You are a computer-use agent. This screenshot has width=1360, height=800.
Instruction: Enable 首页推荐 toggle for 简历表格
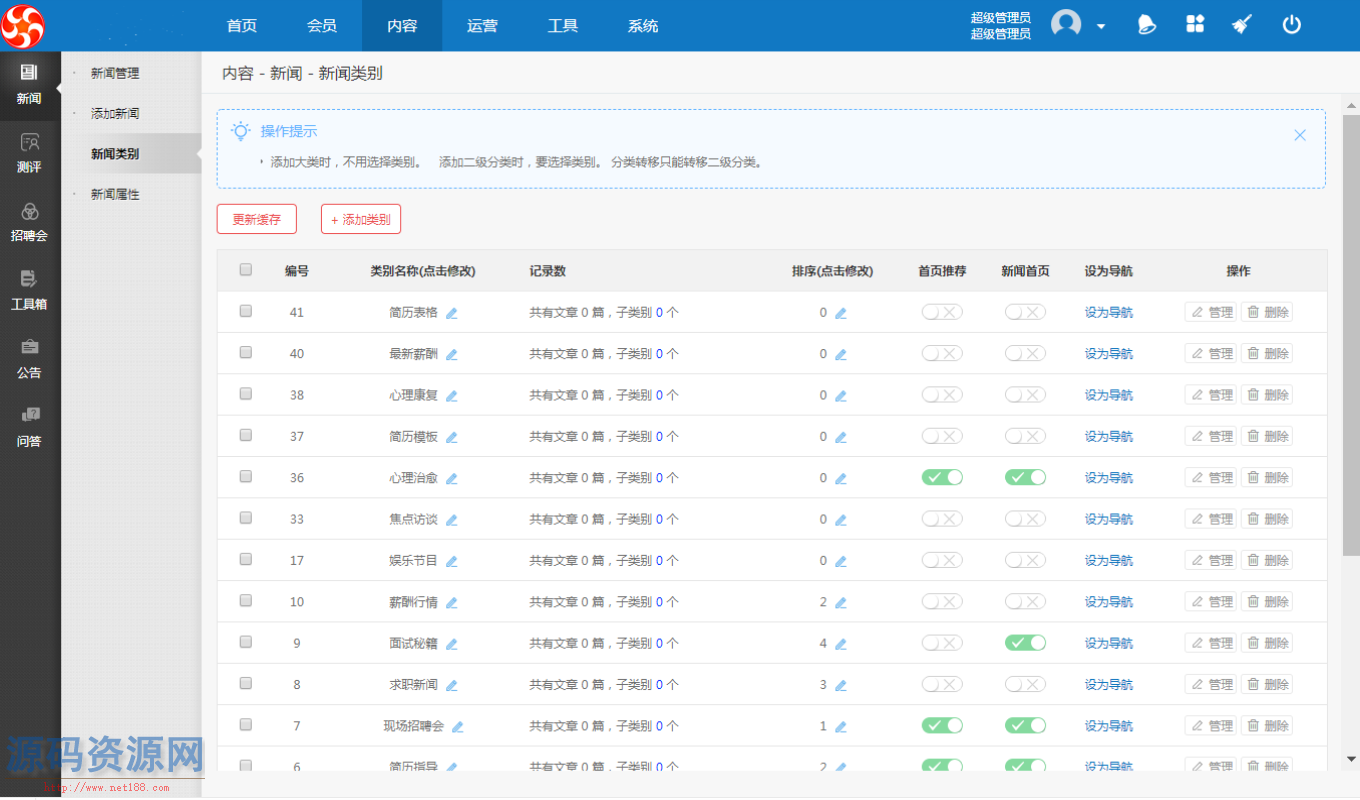coord(941,311)
